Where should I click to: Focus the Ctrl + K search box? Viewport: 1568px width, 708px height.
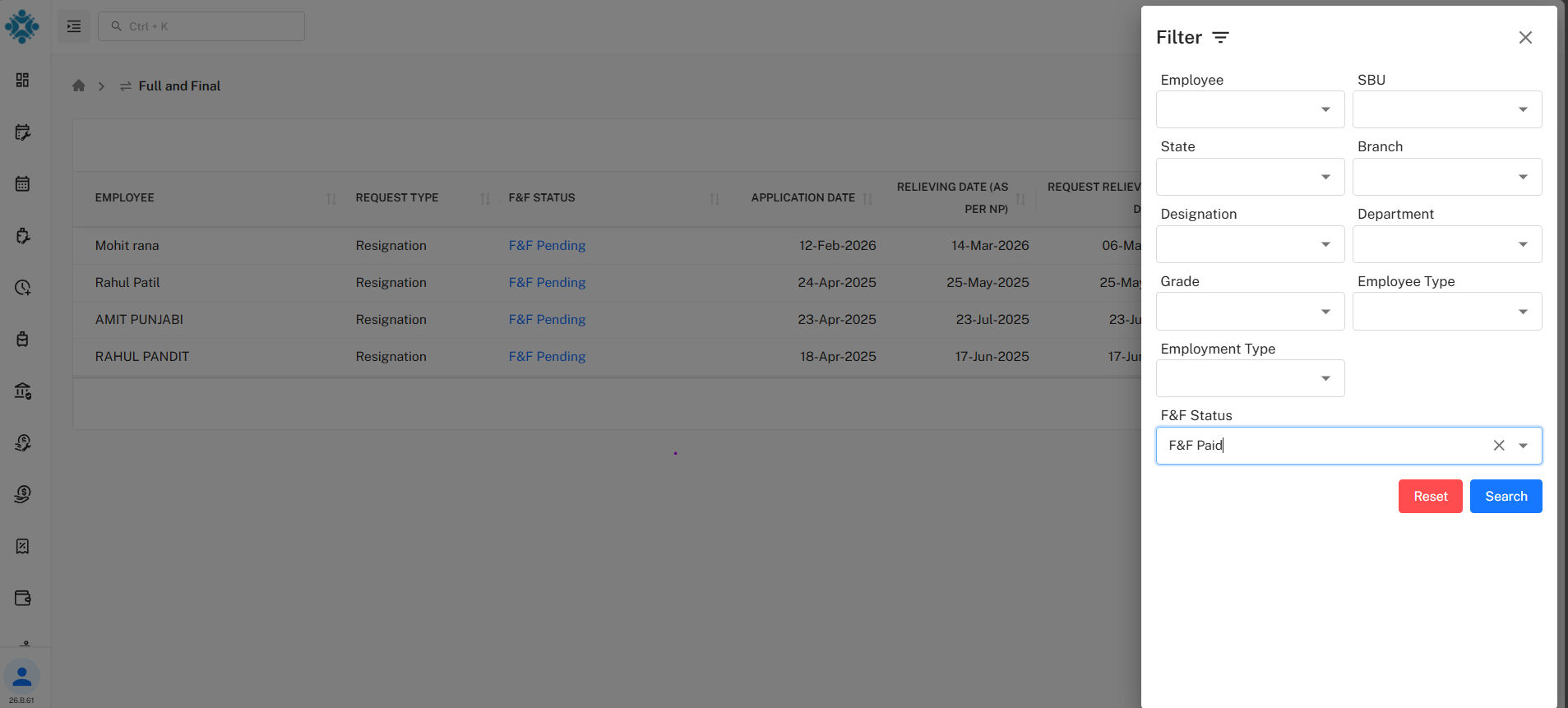pyautogui.click(x=201, y=26)
